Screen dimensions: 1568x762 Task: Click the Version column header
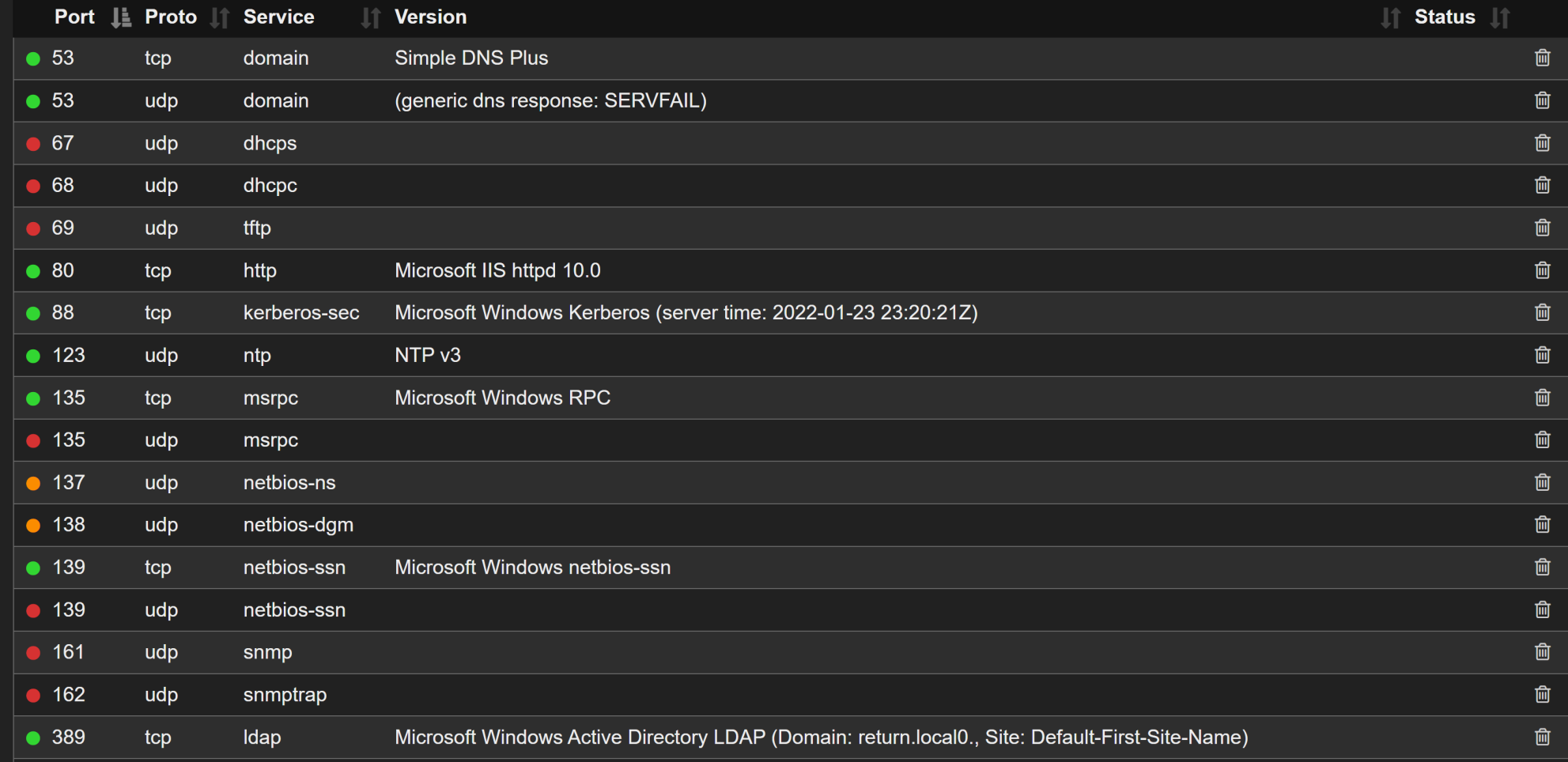[x=430, y=17]
